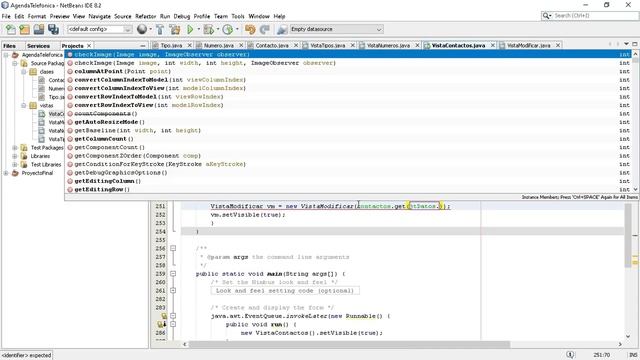Close the Projects panel tab
The width and height of the screenshot is (640, 360).
tap(89, 46)
